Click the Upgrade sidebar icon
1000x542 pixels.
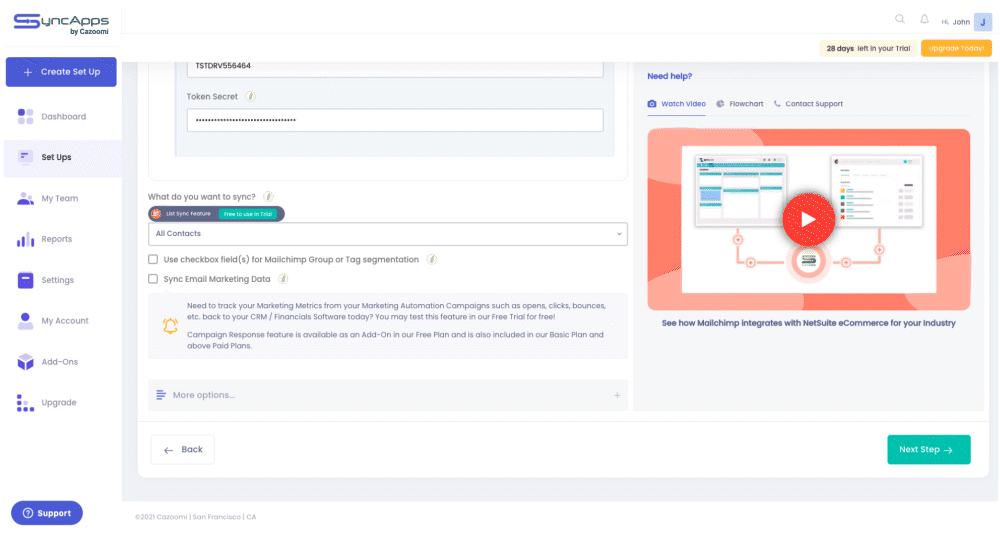click(x=26, y=402)
